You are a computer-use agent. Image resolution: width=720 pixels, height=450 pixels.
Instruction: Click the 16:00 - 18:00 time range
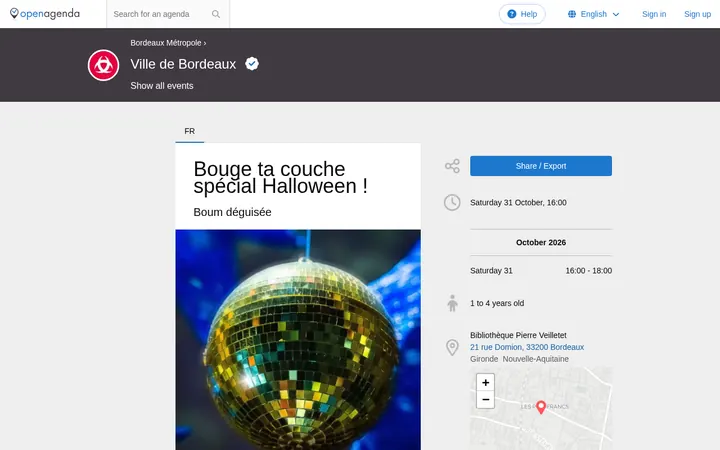point(589,271)
